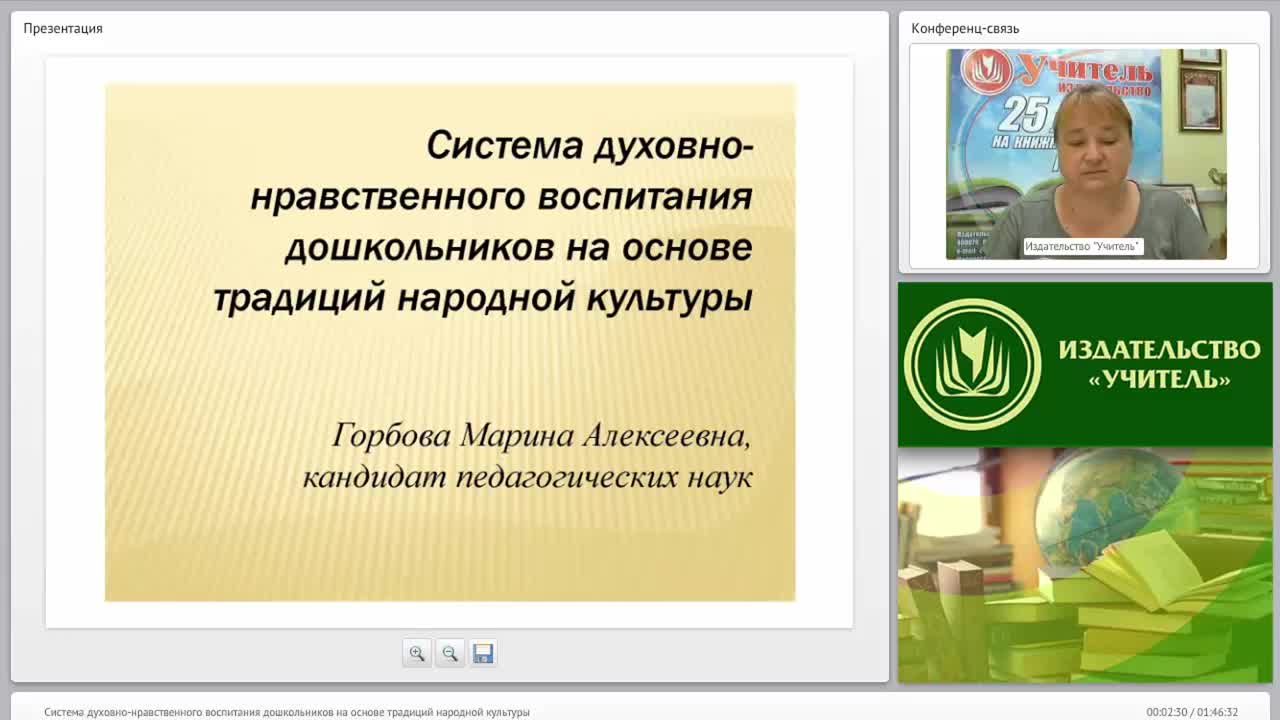This screenshot has height=720, width=1280.
Task: Click the Конференц-связь panel header
Action: click(965, 28)
